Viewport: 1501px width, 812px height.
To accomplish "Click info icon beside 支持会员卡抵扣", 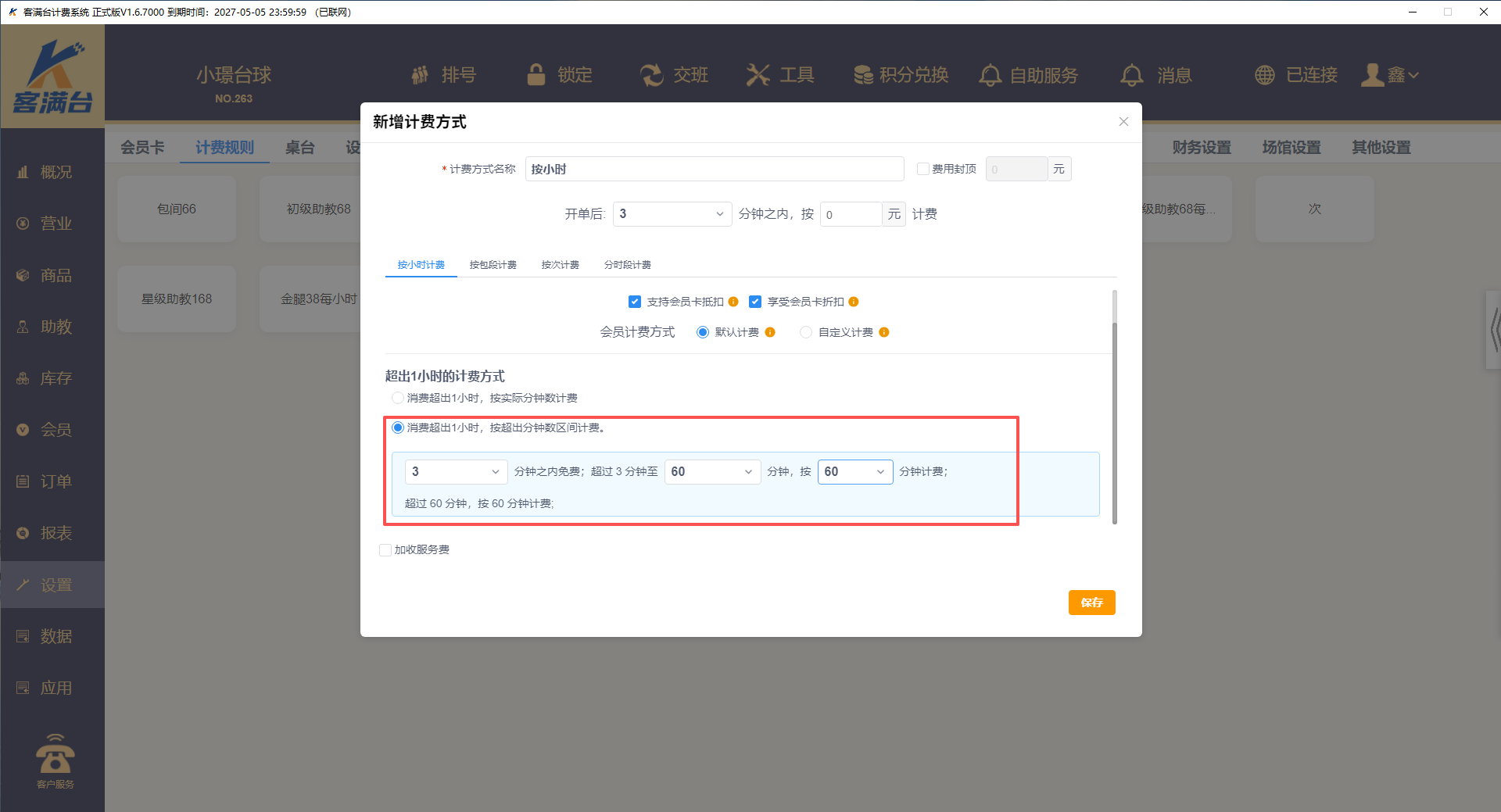I will pyautogui.click(x=733, y=302).
